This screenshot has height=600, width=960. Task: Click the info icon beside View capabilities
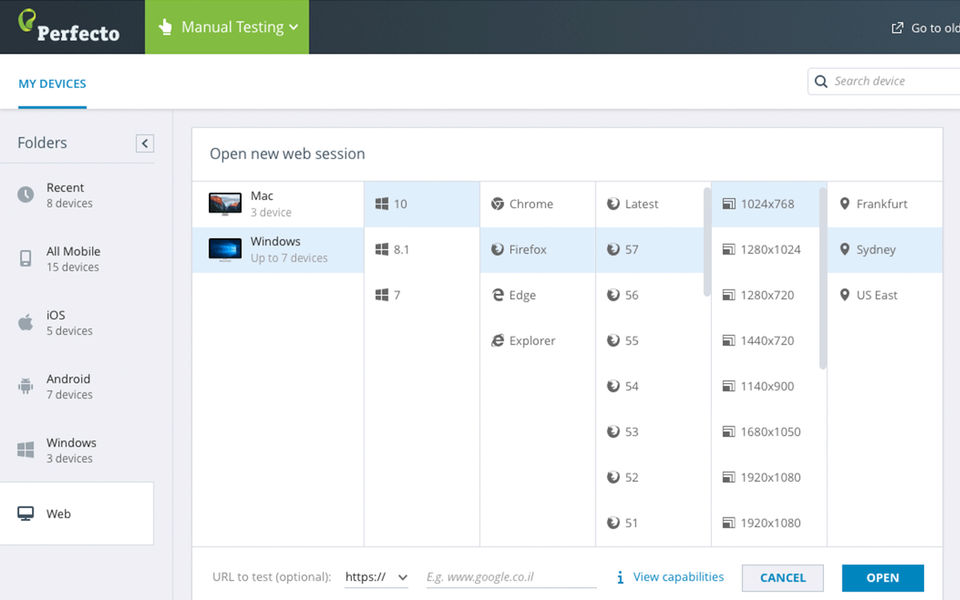click(620, 577)
